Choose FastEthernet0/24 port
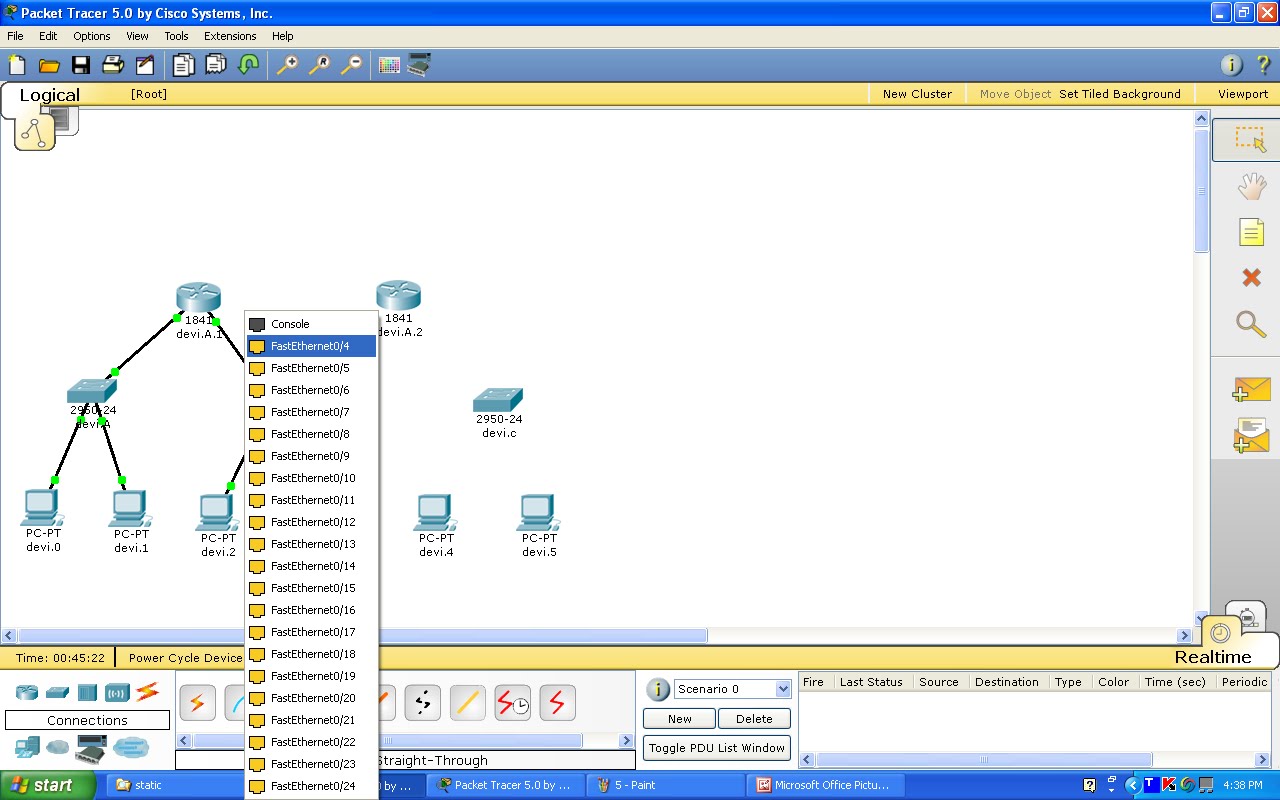Image resolution: width=1280 pixels, height=800 pixels. (x=312, y=786)
